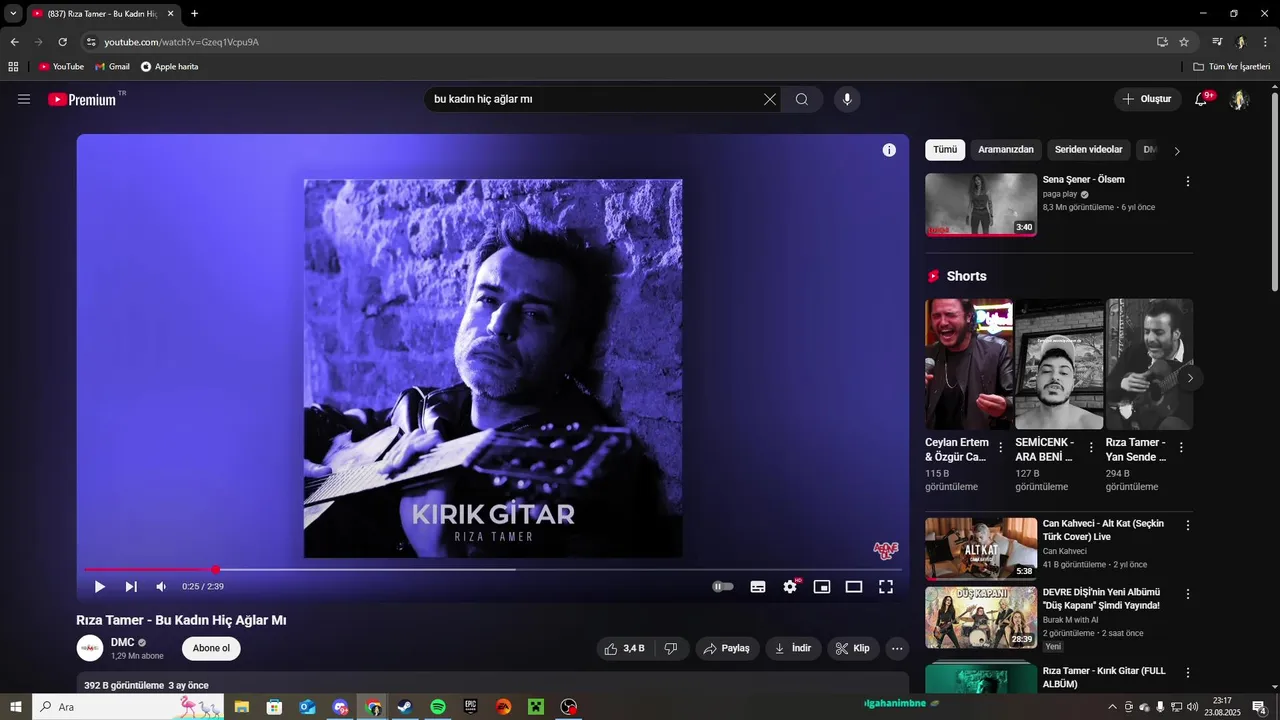
Task: Clear the search query with X
Action: click(x=769, y=99)
